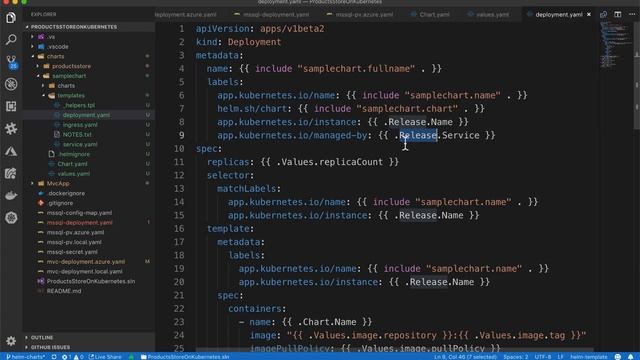Click Spaces: 2 indentation setting
This screenshot has width=640, height=360.
[516, 357]
